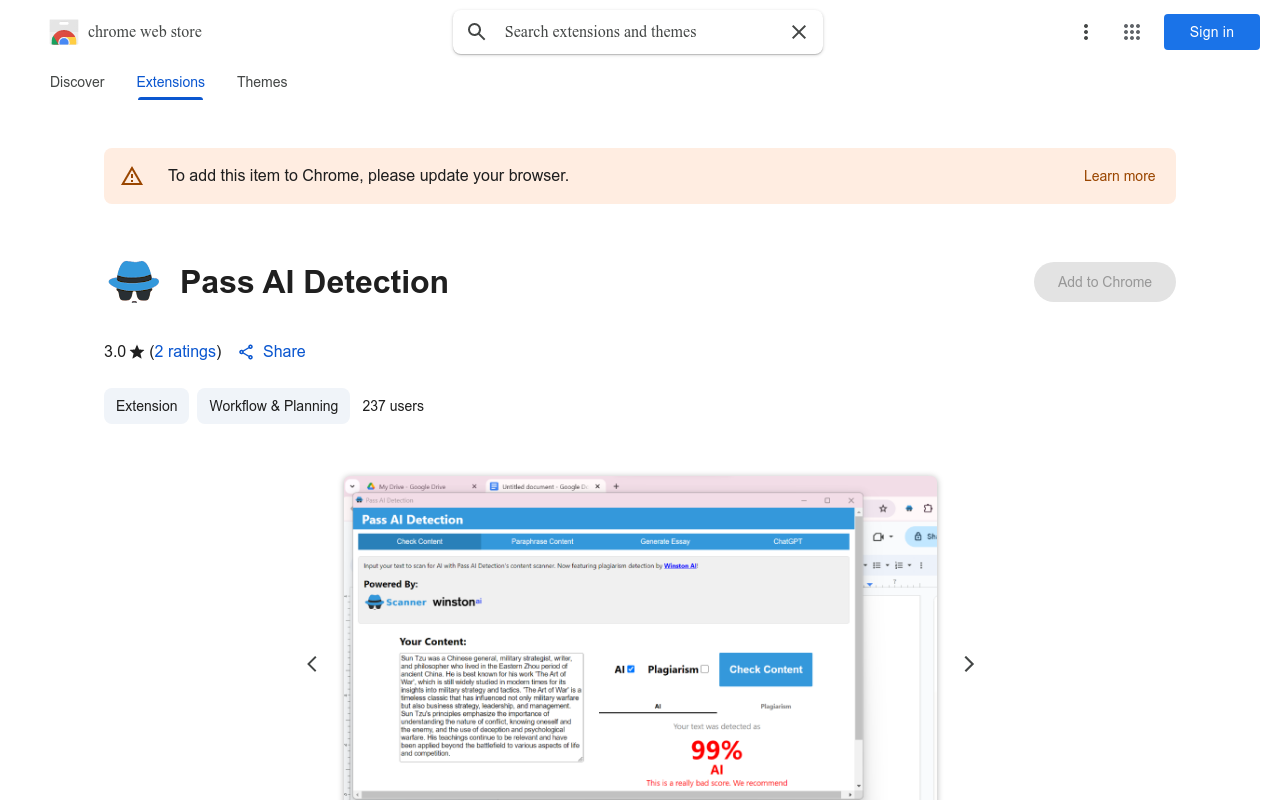
Task: Click the Generate Essay tab in the screenshot
Action: coord(665,541)
